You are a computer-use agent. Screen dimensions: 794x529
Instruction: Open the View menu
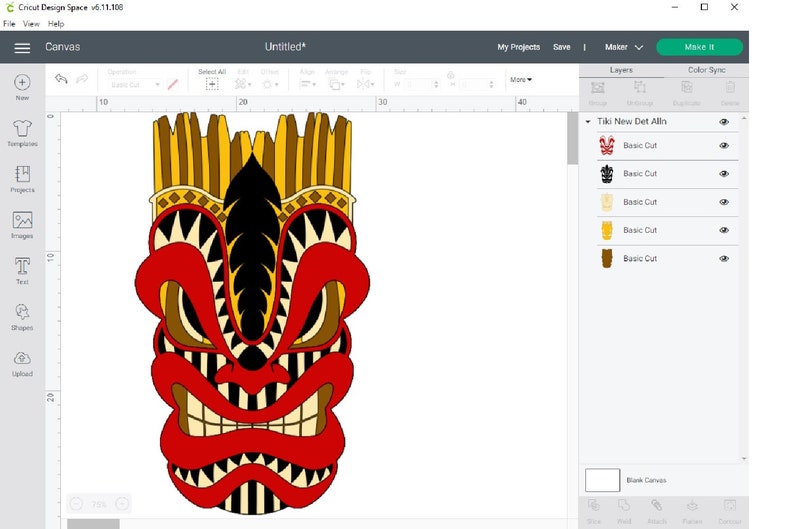[x=31, y=24]
